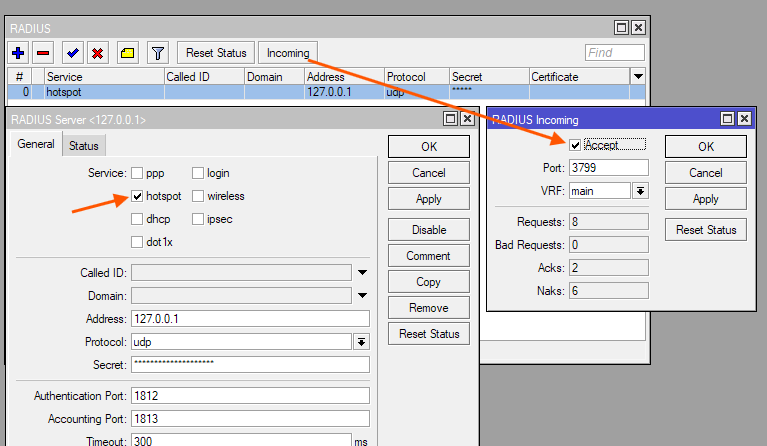Screen dimensions: 767x446
Task: Toggle Accept checkbox in RADIUS Incoming
Action: coord(575,145)
